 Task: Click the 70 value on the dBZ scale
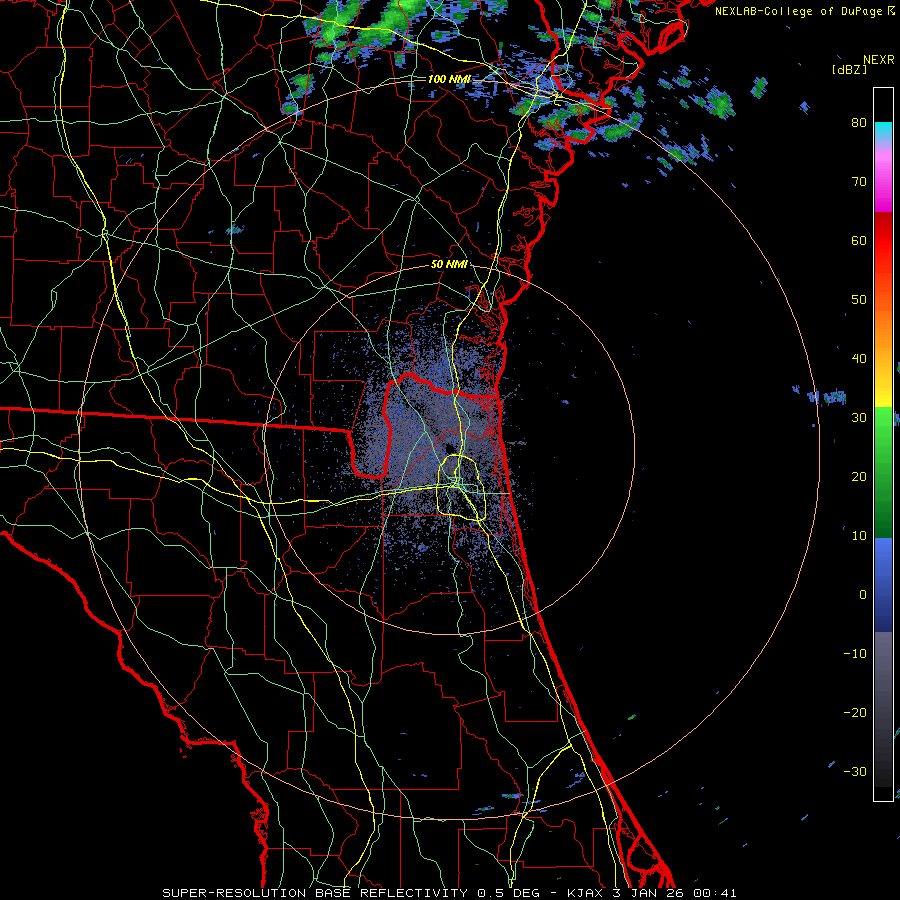(859, 181)
